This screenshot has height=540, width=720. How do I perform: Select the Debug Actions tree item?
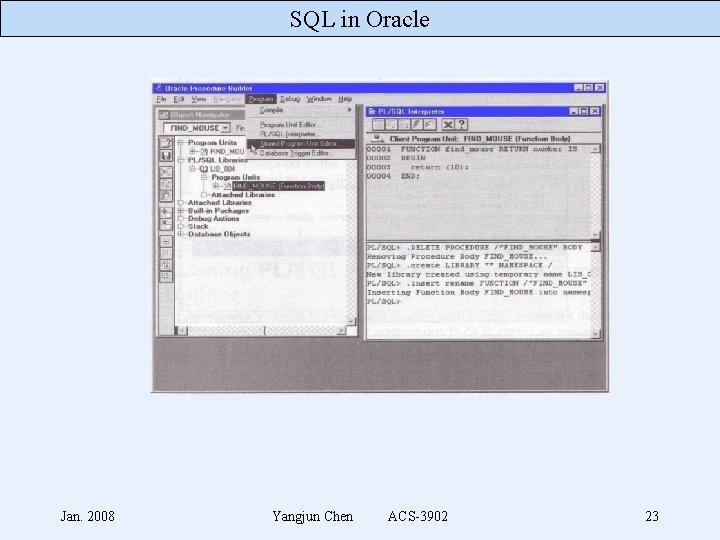214,219
